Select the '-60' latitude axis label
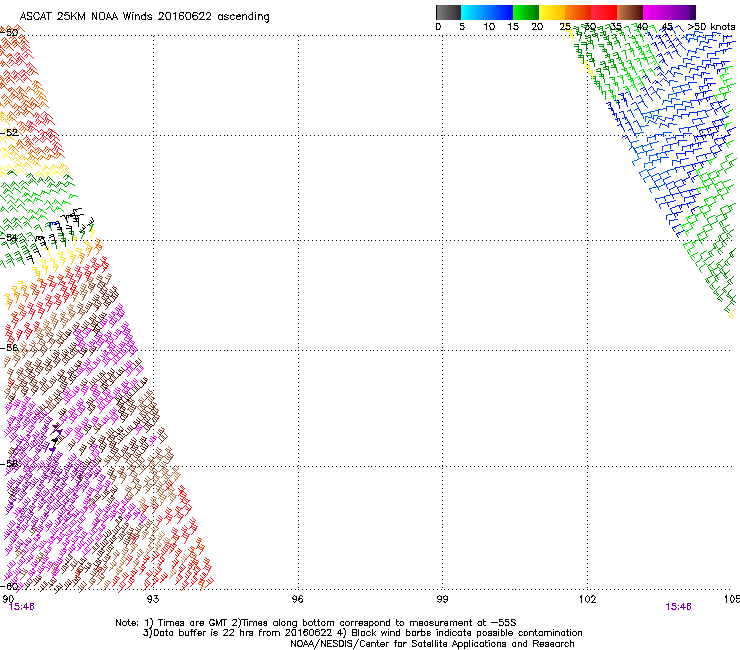 point(9,587)
